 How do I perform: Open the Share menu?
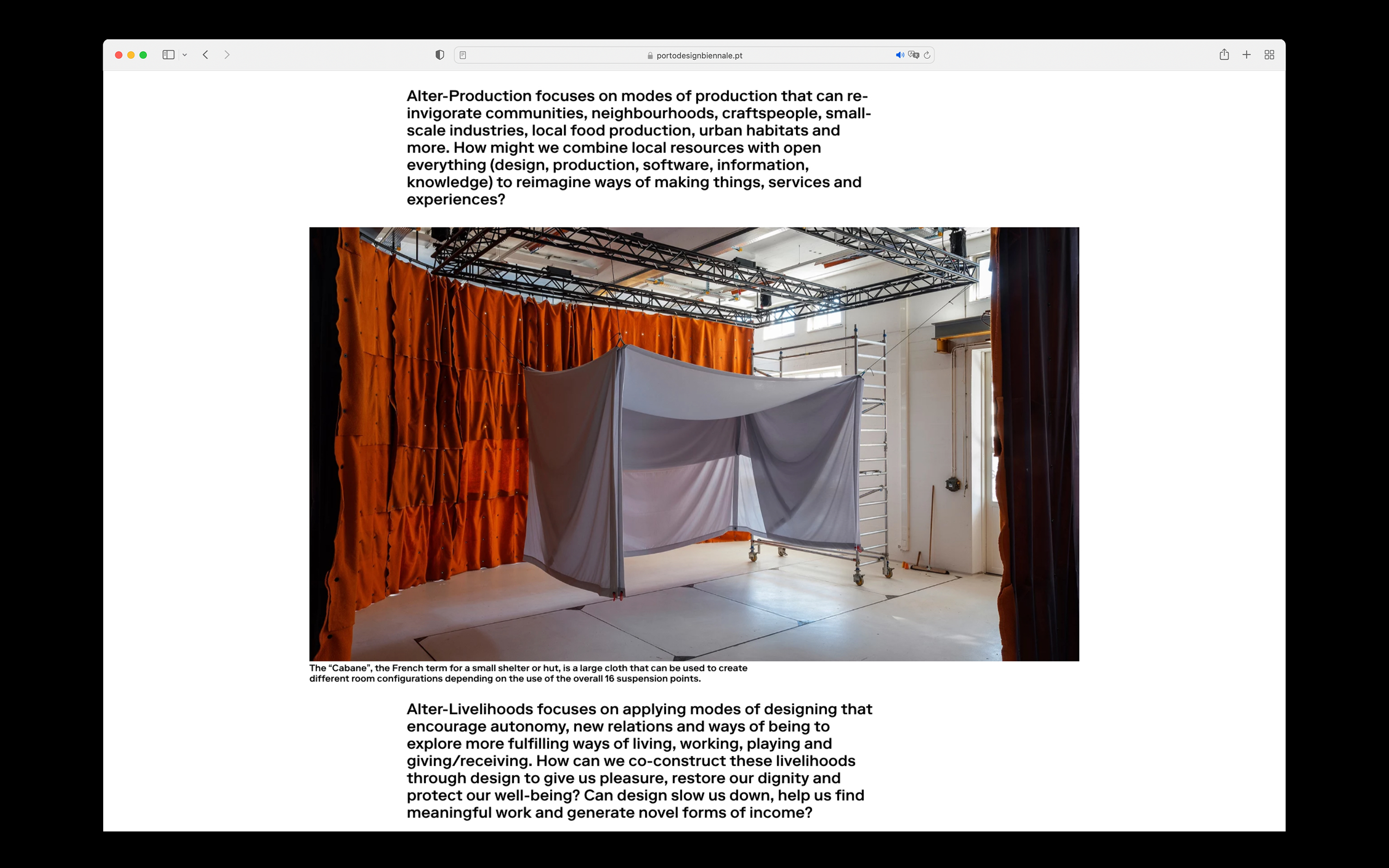pyautogui.click(x=1224, y=55)
